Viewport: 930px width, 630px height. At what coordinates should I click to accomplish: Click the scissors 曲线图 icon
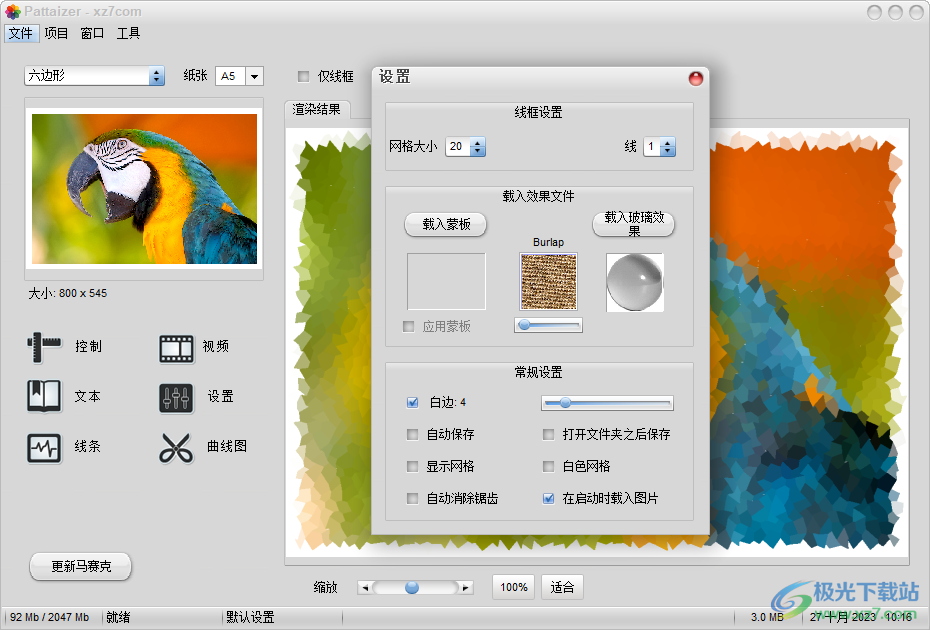coord(176,447)
